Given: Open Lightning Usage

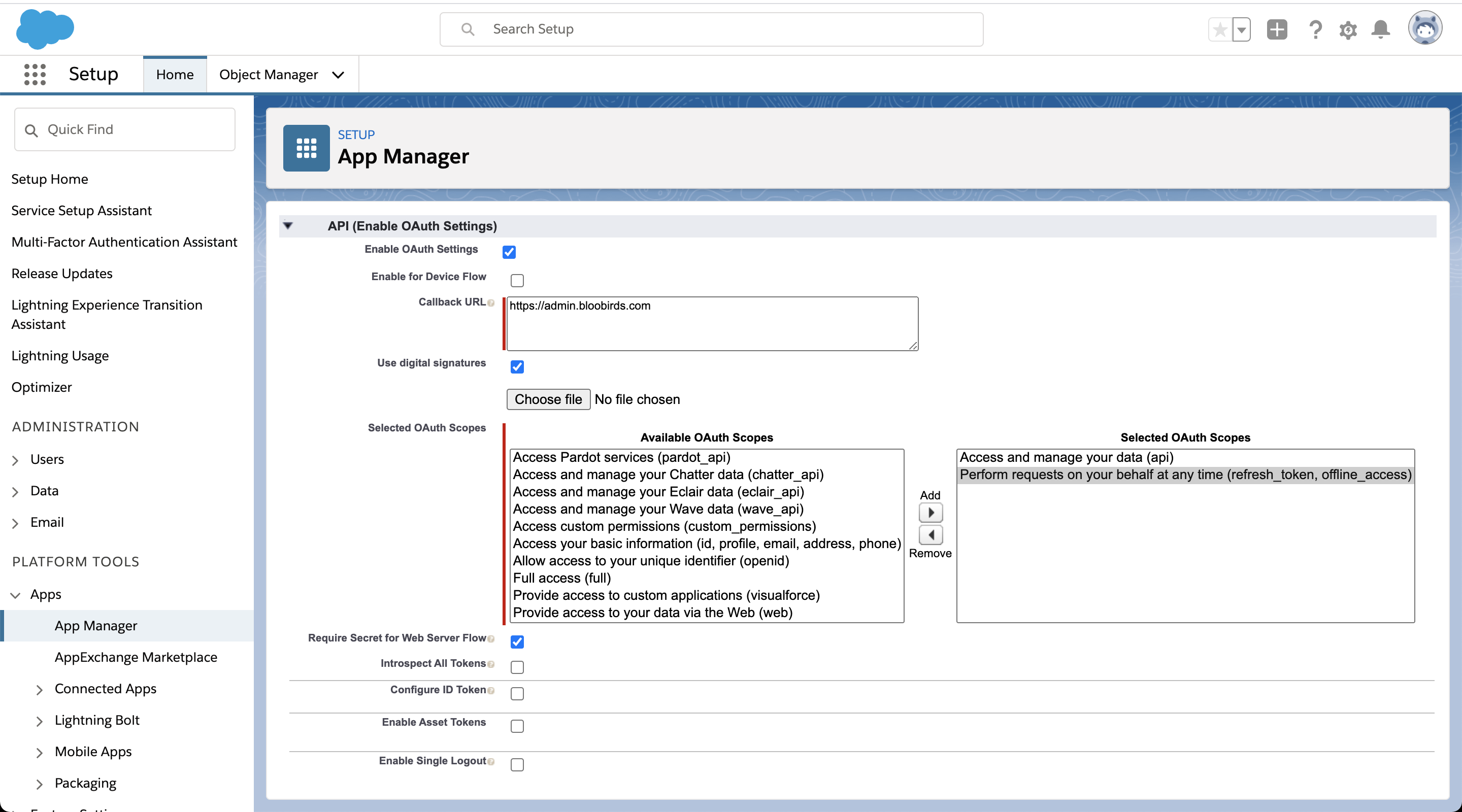Looking at the screenshot, I should [x=60, y=355].
